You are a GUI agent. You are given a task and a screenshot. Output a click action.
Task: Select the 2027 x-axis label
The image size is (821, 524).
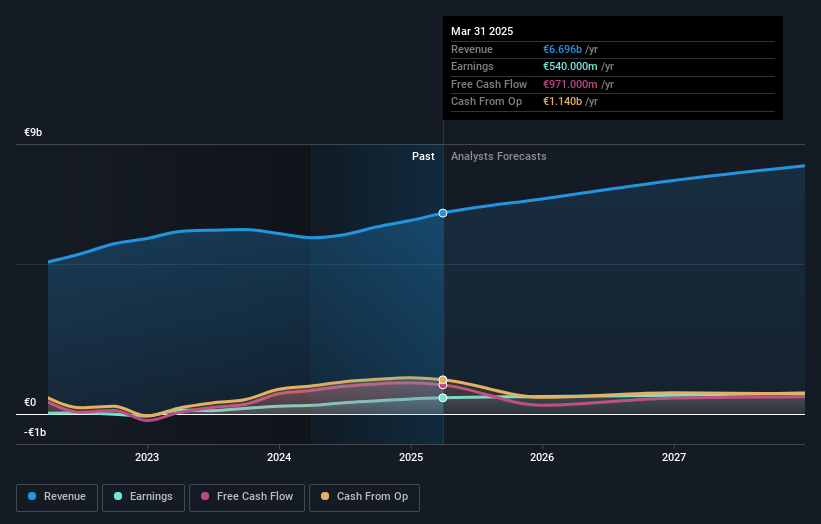click(674, 457)
